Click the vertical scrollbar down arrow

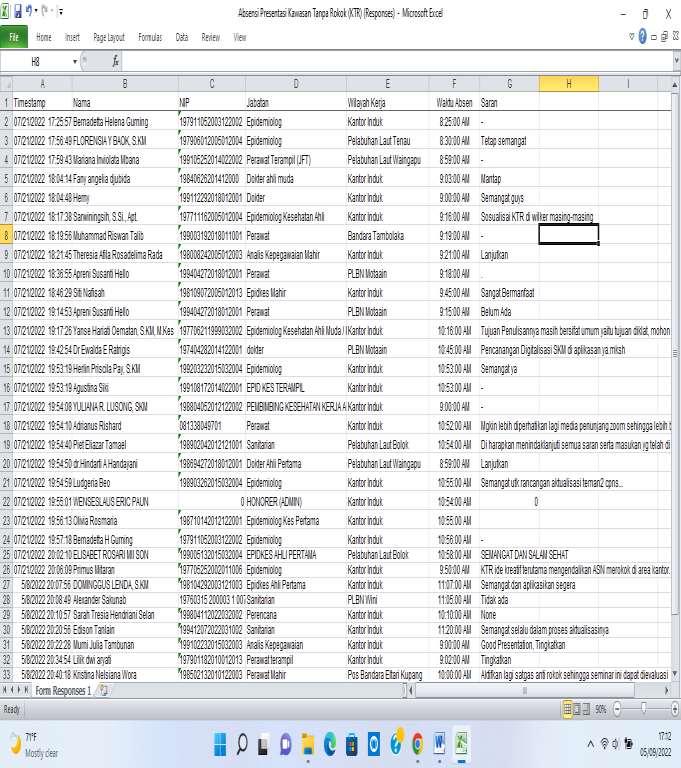(676, 674)
